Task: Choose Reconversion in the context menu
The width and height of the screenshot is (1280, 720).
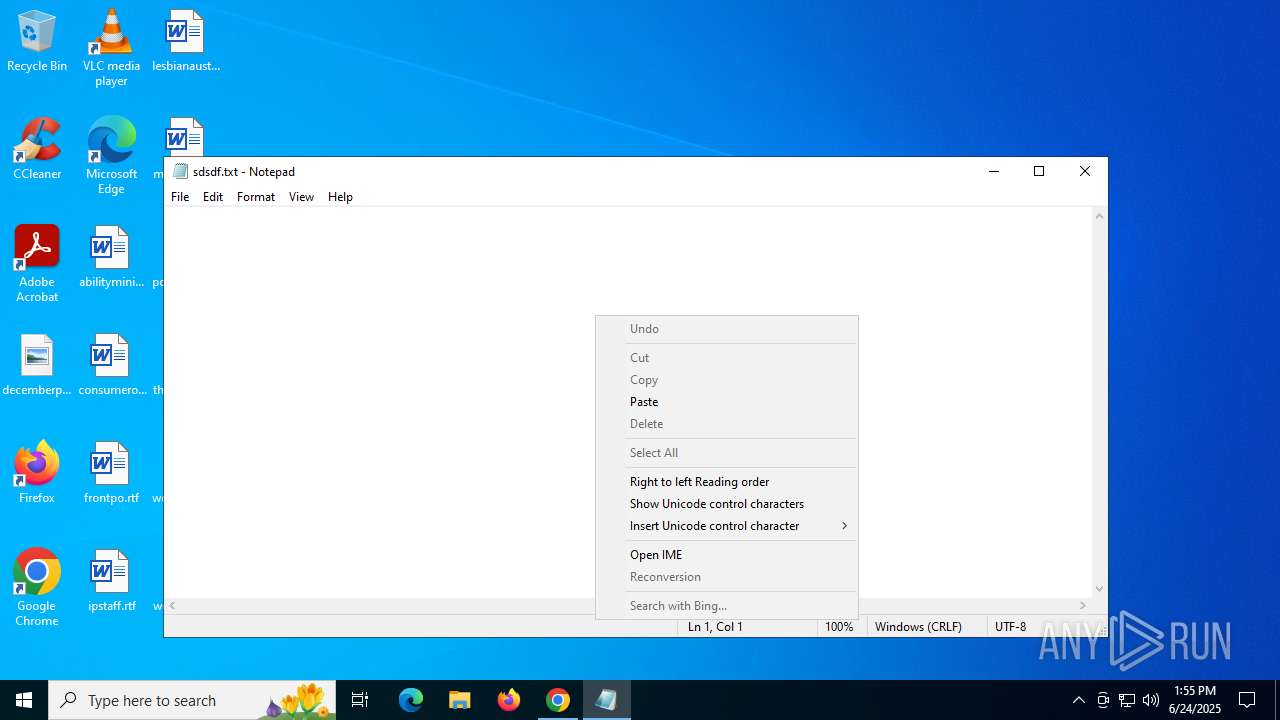Action: click(727, 577)
